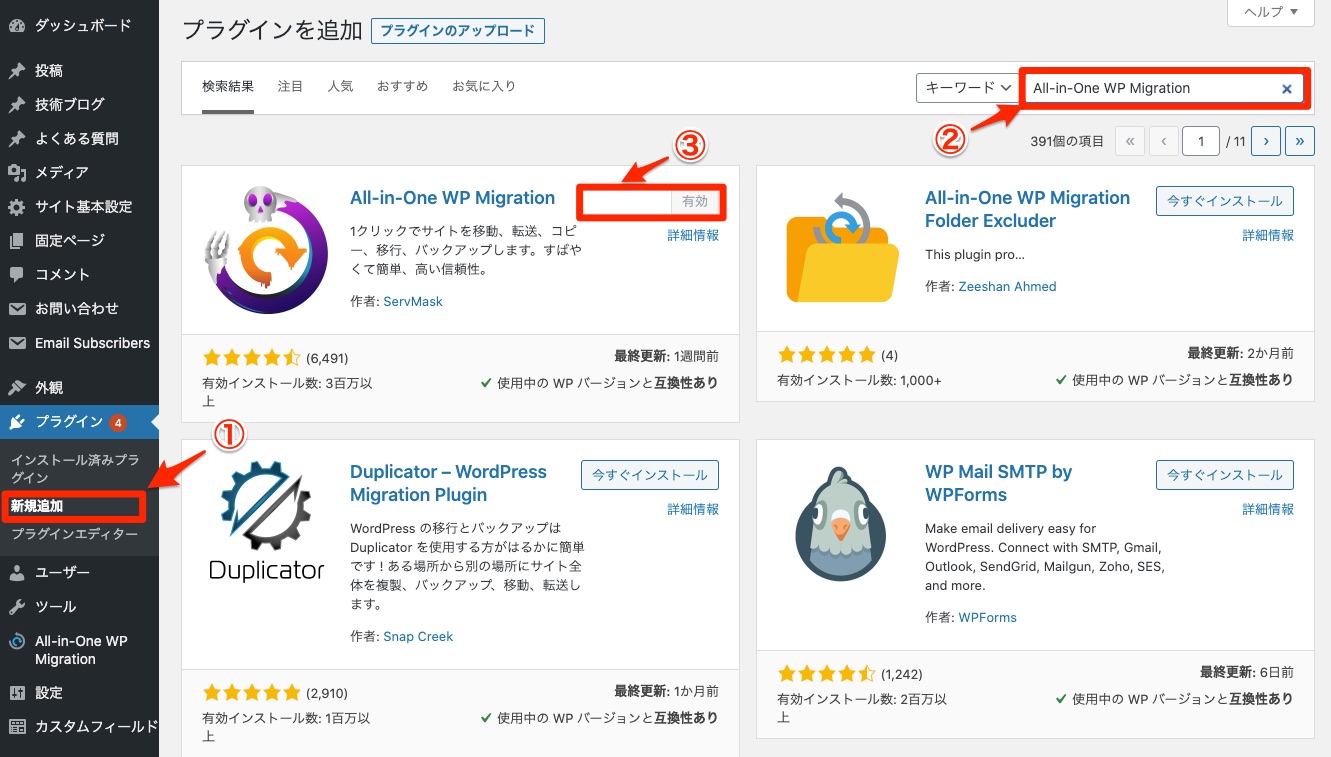Viewport: 1331px width, 757px height.
Task: Open author WPForms link
Action: coord(987,618)
